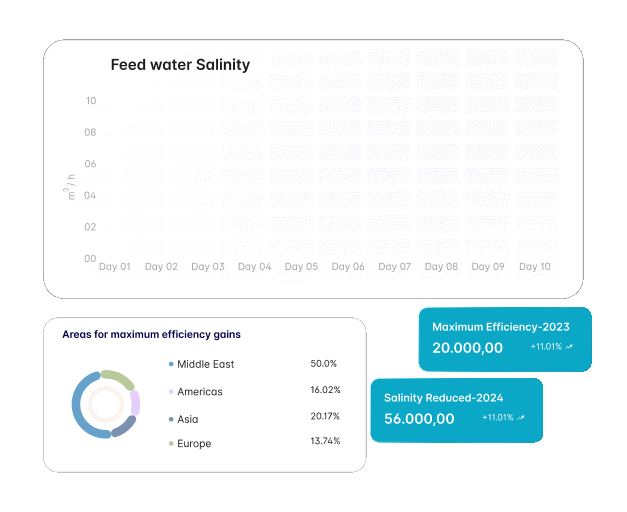
Task: Click the trend arrow in Salinity Reduced-2024 card
Action: pos(521,417)
